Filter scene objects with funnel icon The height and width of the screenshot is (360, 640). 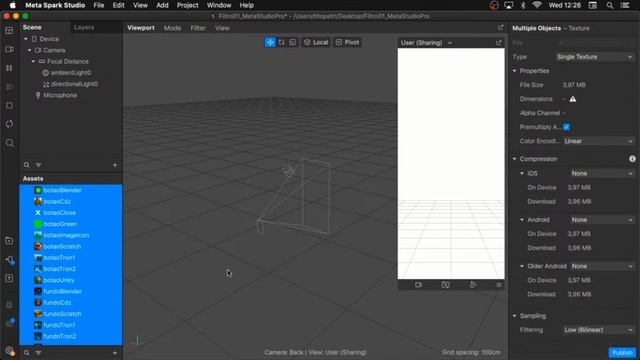point(38,165)
